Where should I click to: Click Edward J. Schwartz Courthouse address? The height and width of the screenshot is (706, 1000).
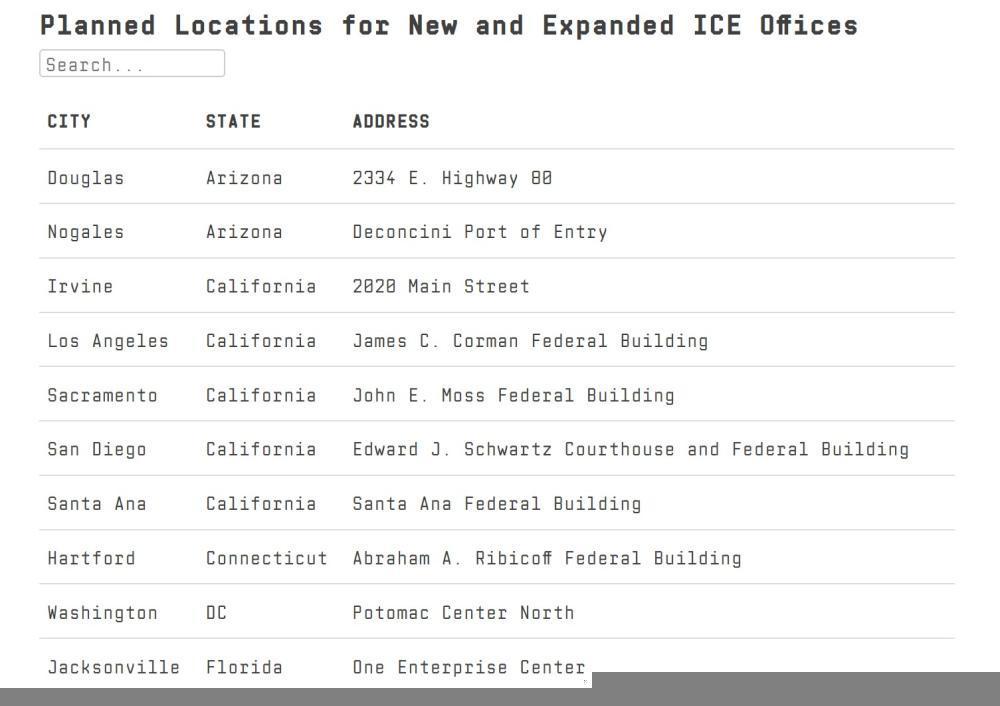click(x=630, y=449)
